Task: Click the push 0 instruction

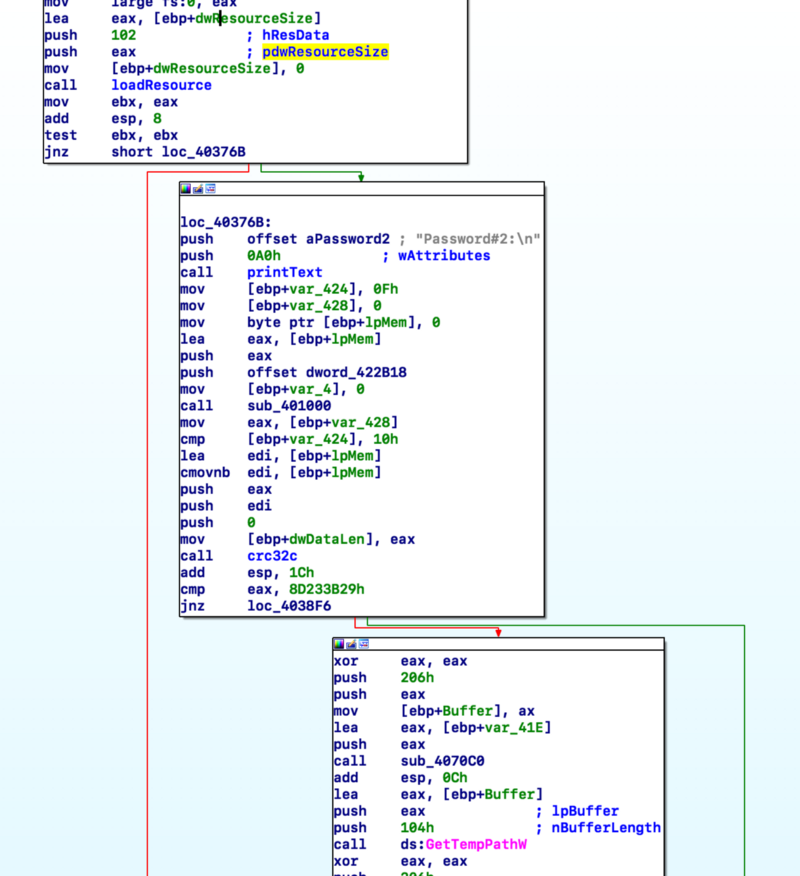Action: tap(218, 523)
